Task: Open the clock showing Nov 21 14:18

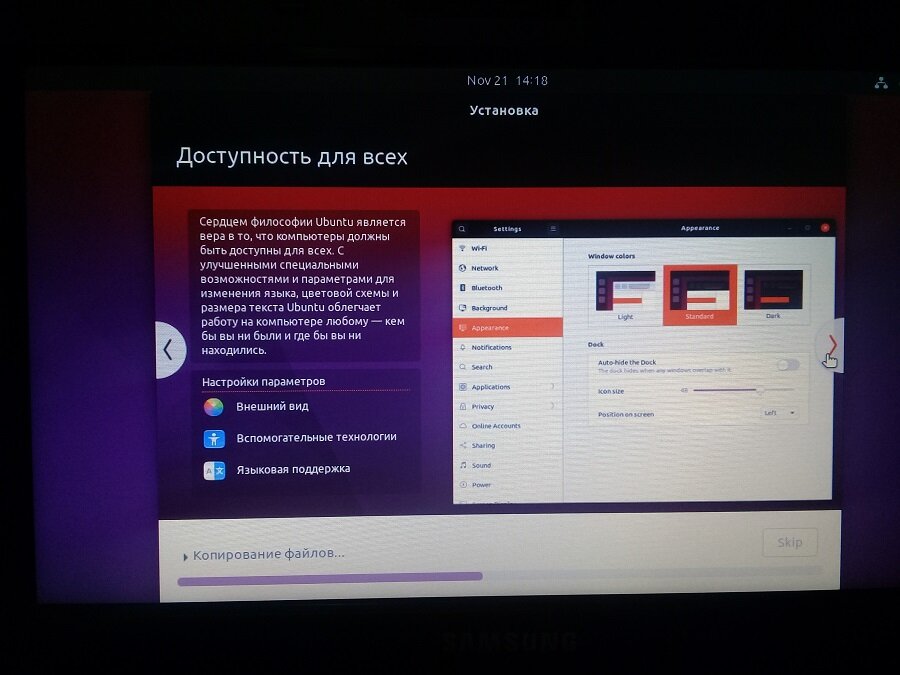Action: pos(507,80)
